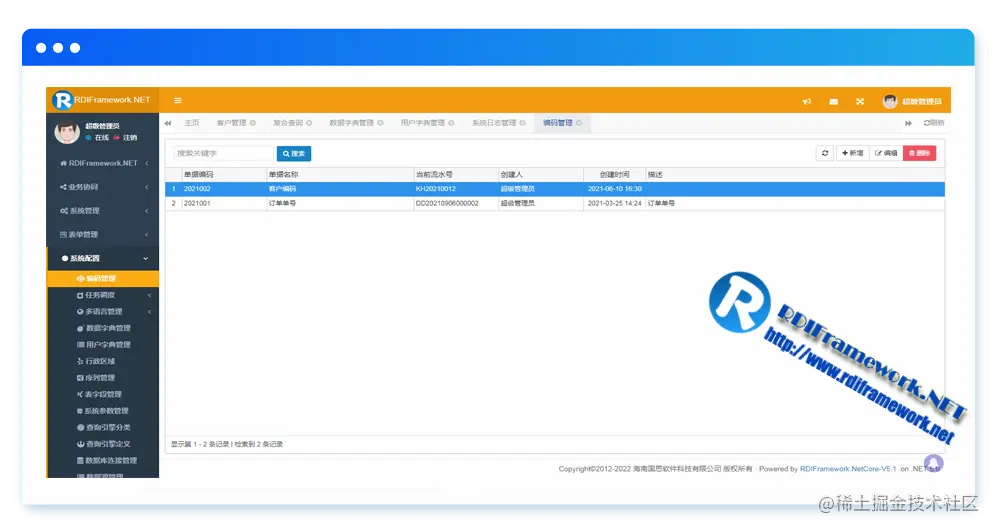Sort by the 当前流水号 column header
Image resolution: width=996 pixels, height=531 pixels.
point(455,175)
